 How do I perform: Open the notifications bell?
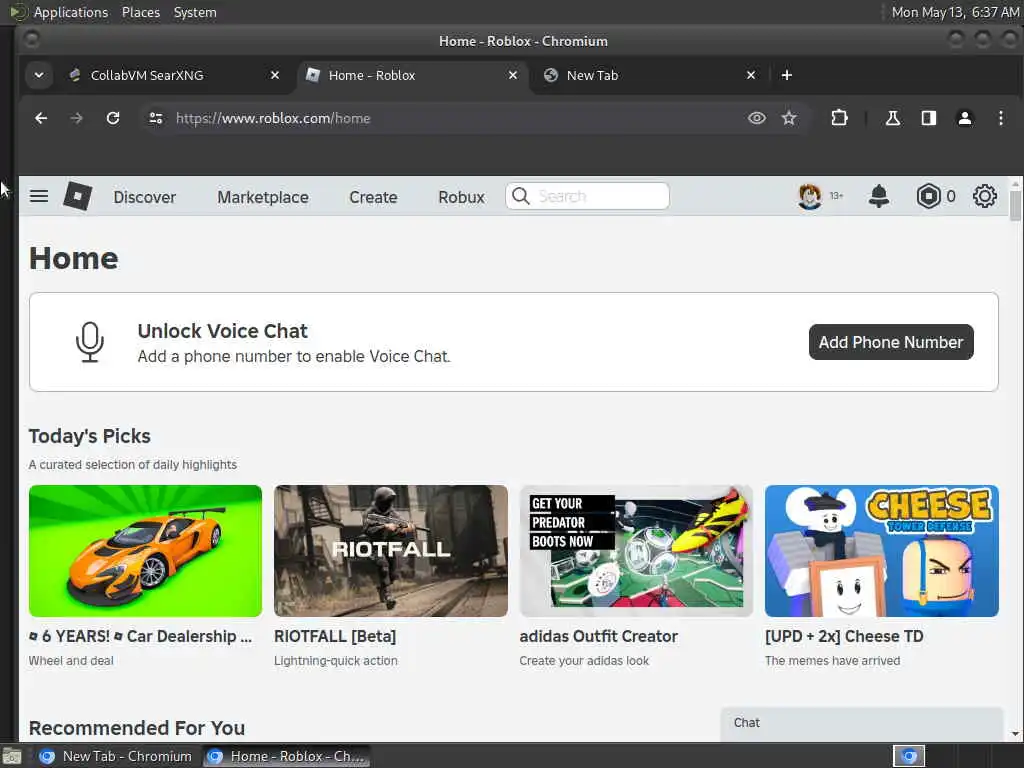(879, 196)
